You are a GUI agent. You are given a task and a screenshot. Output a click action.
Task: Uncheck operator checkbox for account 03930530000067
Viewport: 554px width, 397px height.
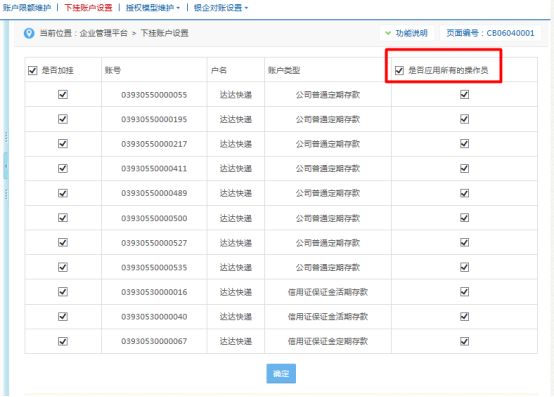pyautogui.click(x=464, y=341)
